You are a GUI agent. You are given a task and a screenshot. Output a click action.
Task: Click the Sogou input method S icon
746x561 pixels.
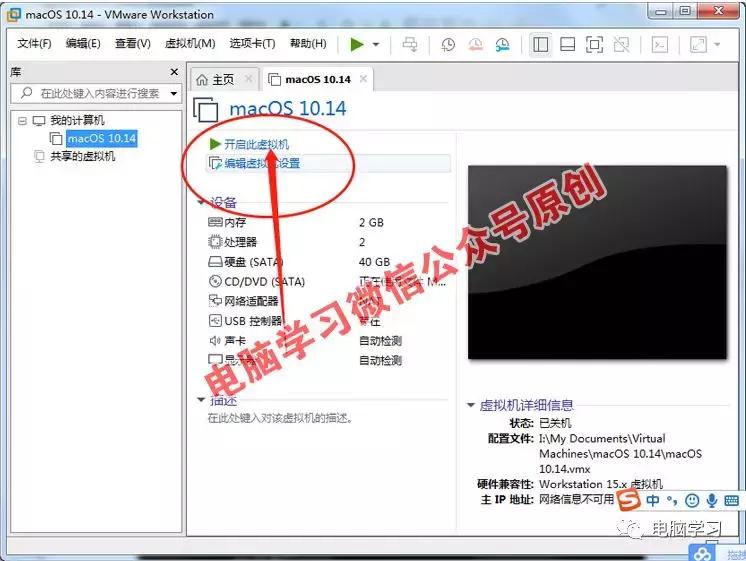click(x=629, y=500)
